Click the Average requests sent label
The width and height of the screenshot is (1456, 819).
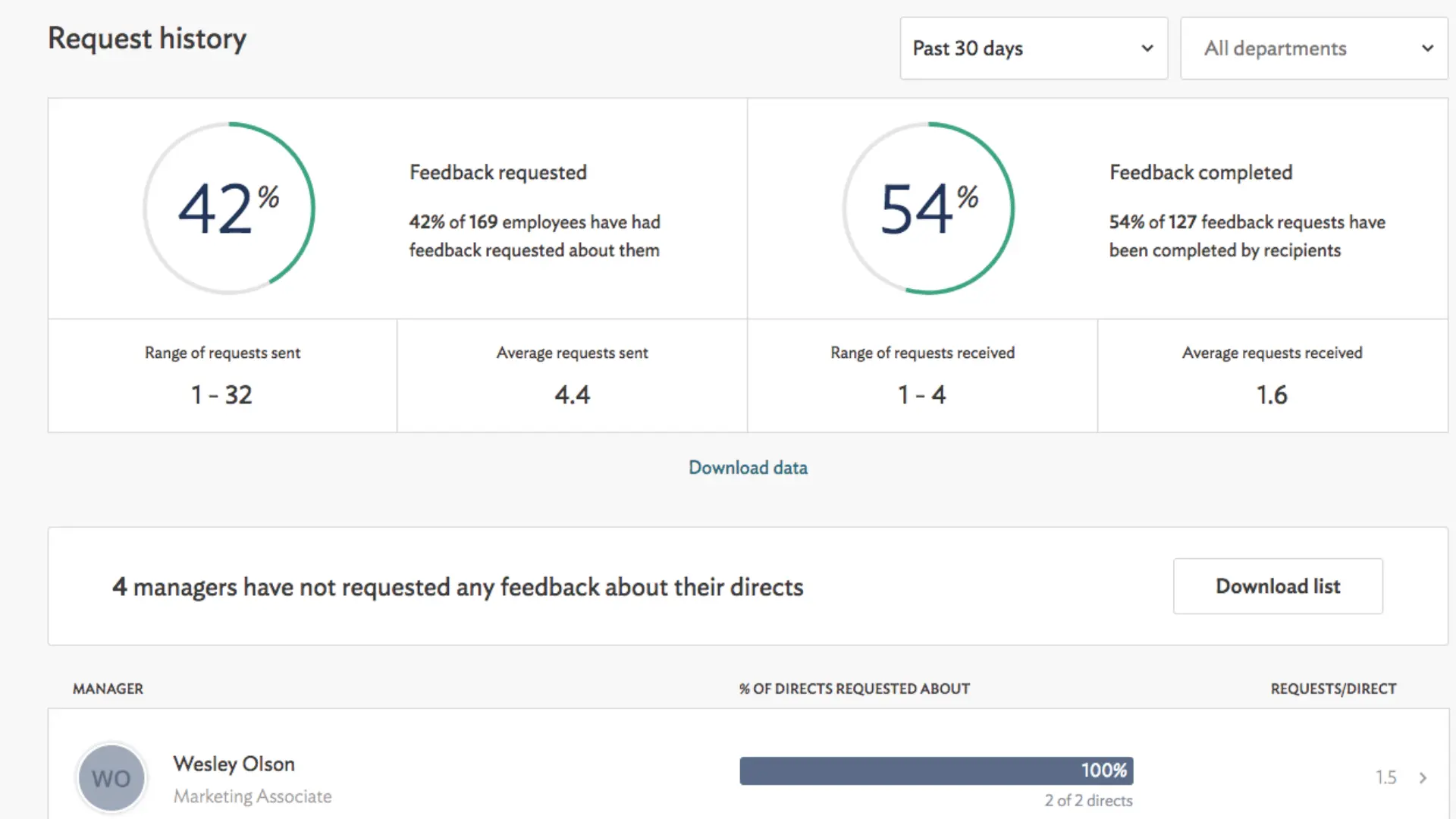pyautogui.click(x=572, y=353)
